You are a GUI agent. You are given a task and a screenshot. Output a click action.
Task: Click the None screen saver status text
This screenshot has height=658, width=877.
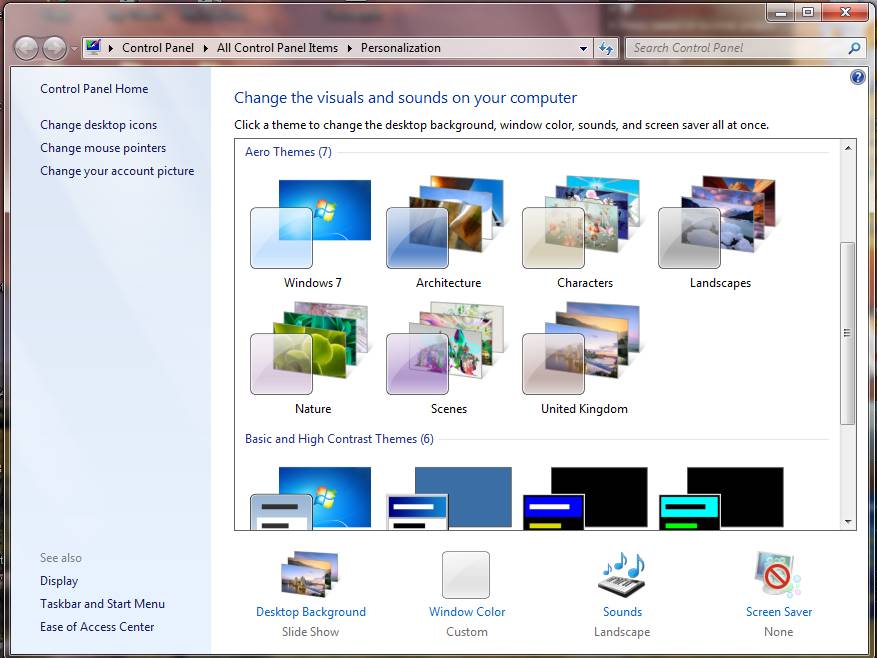[779, 632]
